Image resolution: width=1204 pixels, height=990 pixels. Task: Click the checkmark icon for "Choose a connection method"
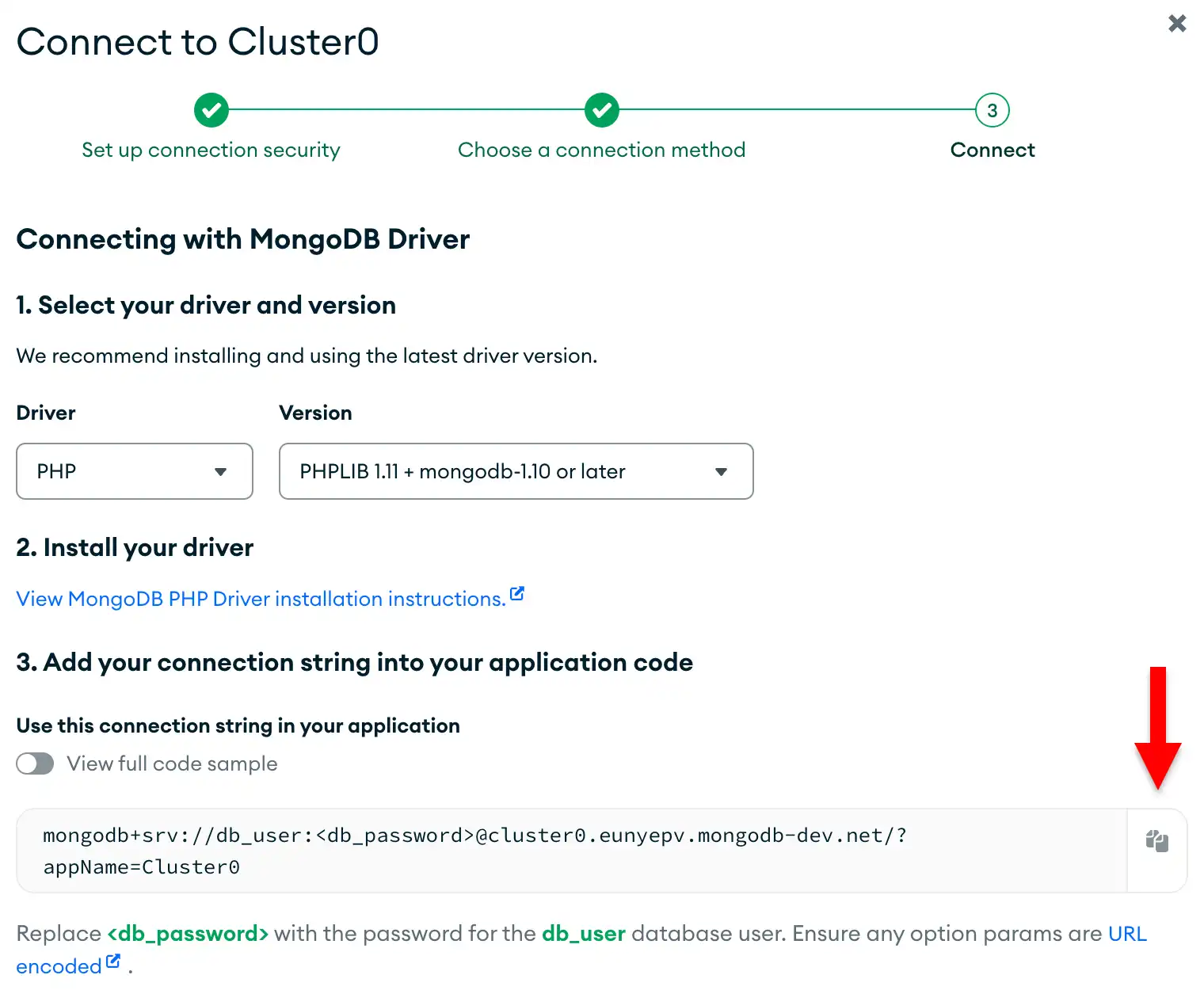click(601, 110)
